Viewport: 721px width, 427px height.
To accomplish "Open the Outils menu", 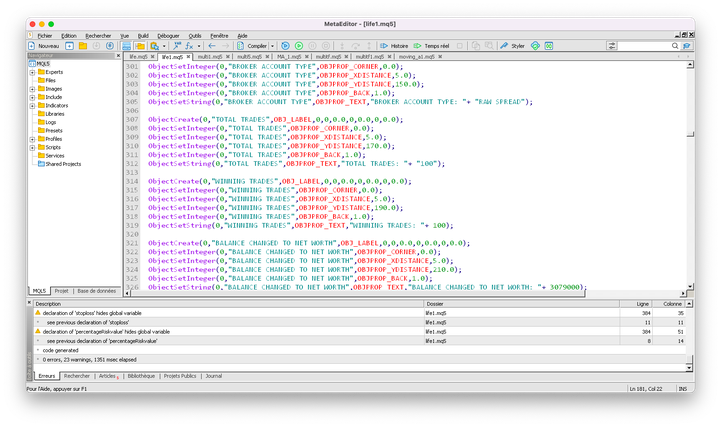I will [195, 36].
